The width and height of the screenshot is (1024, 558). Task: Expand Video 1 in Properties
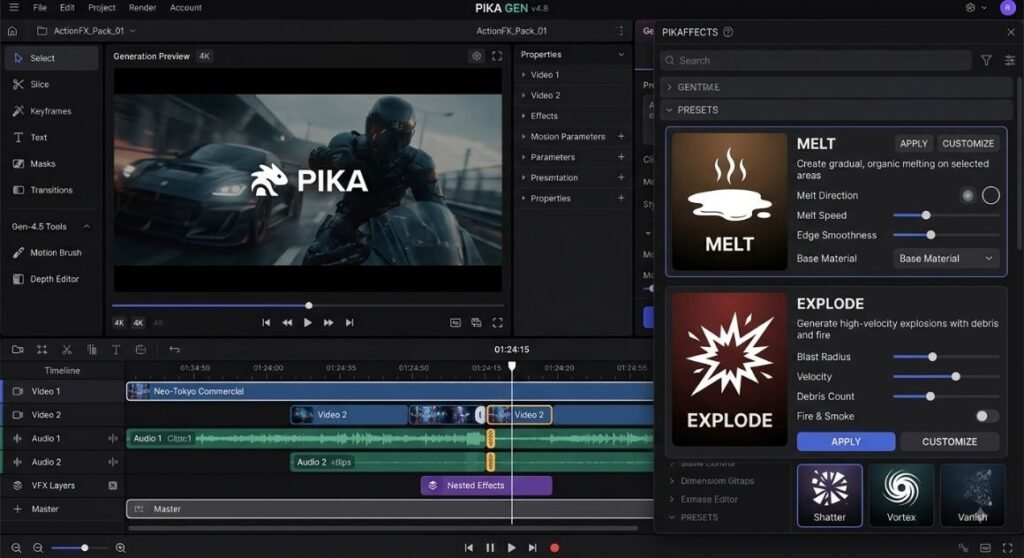pyautogui.click(x=572, y=75)
